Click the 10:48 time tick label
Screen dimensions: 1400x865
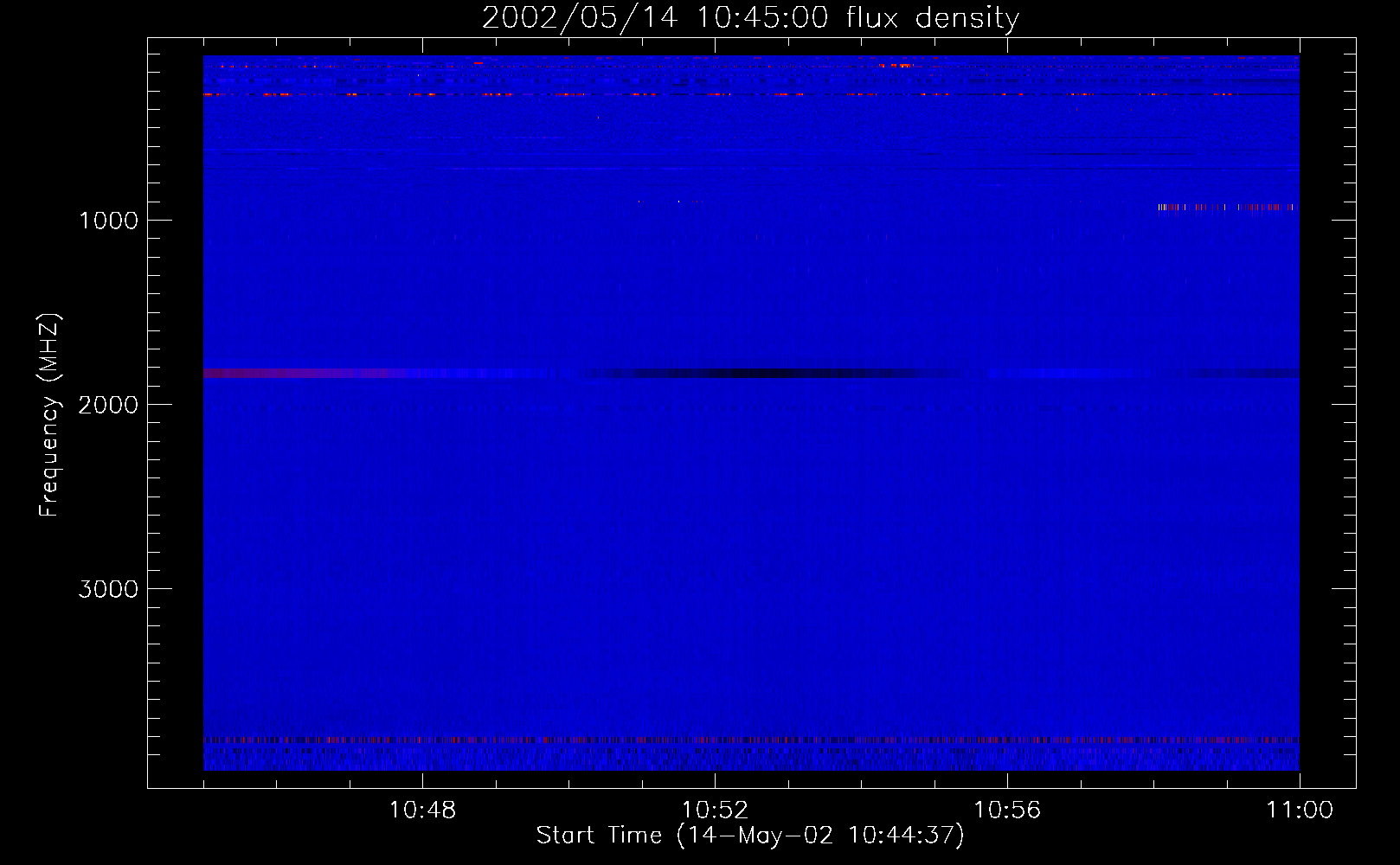pos(422,811)
